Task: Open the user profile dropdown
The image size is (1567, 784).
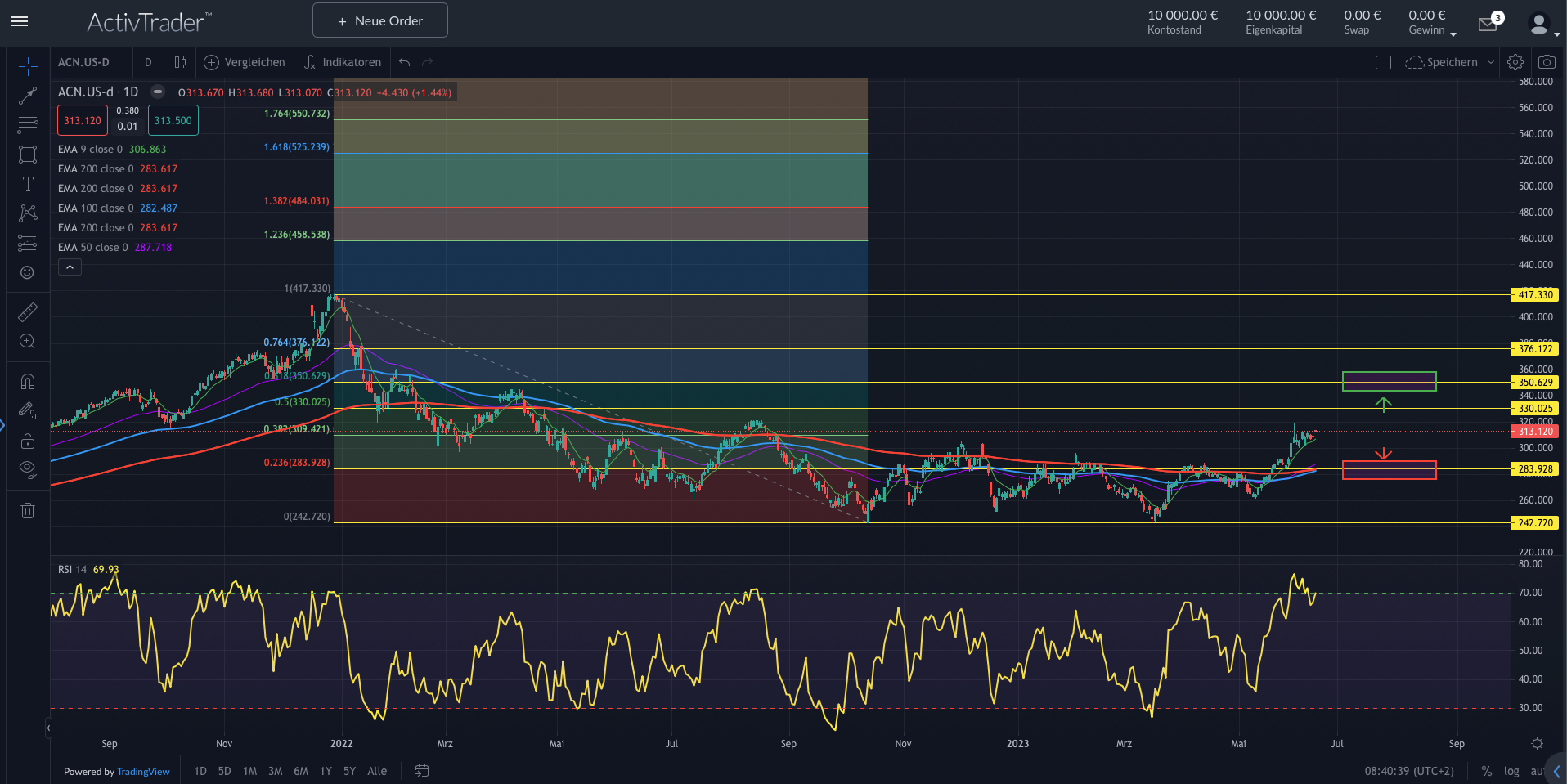Action: (x=1542, y=25)
